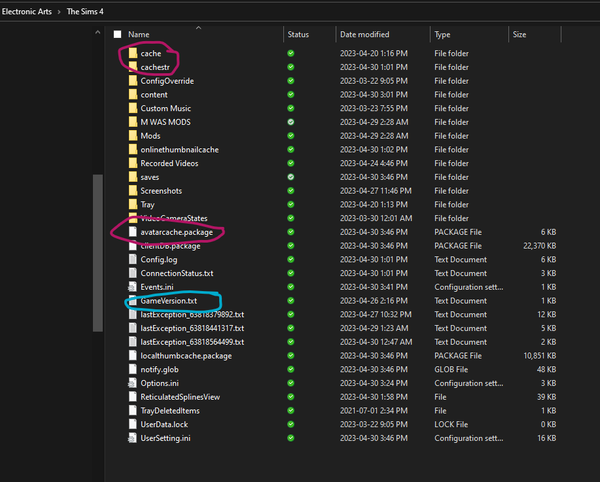Click the LOCK File type cell
Image resolution: width=600 pixels, height=482 pixels.
click(x=451, y=425)
